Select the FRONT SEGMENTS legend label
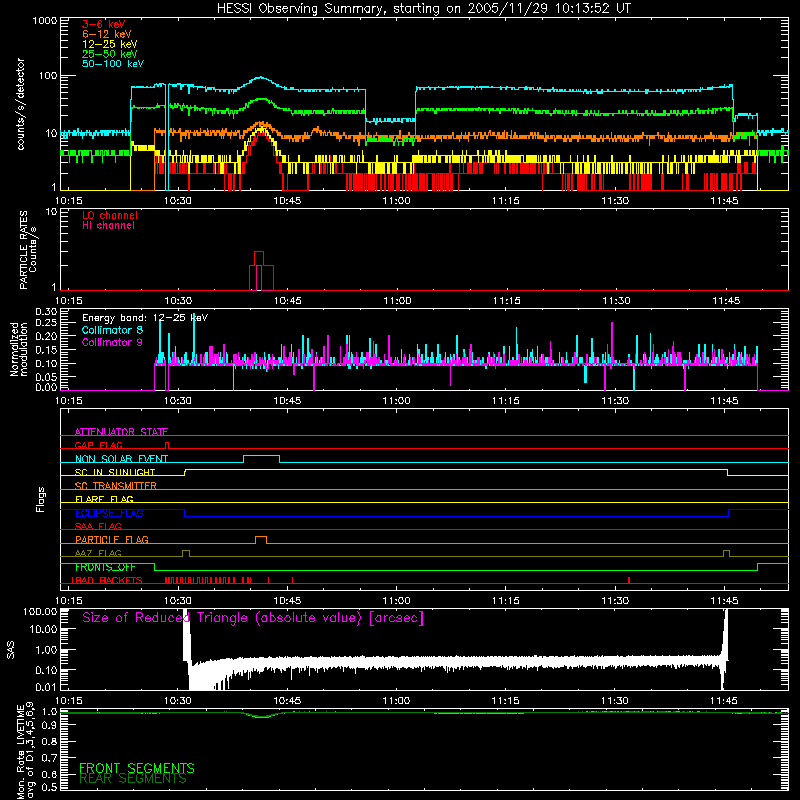 (137, 768)
